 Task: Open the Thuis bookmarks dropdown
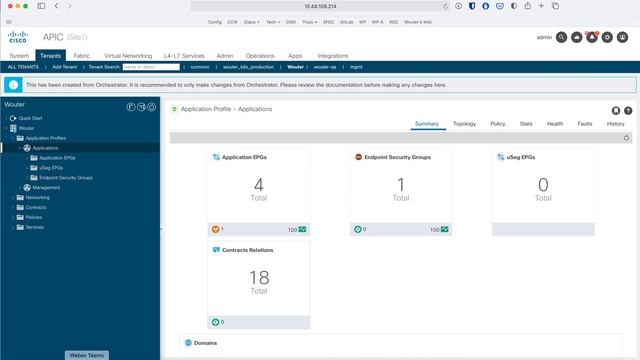click(309, 22)
